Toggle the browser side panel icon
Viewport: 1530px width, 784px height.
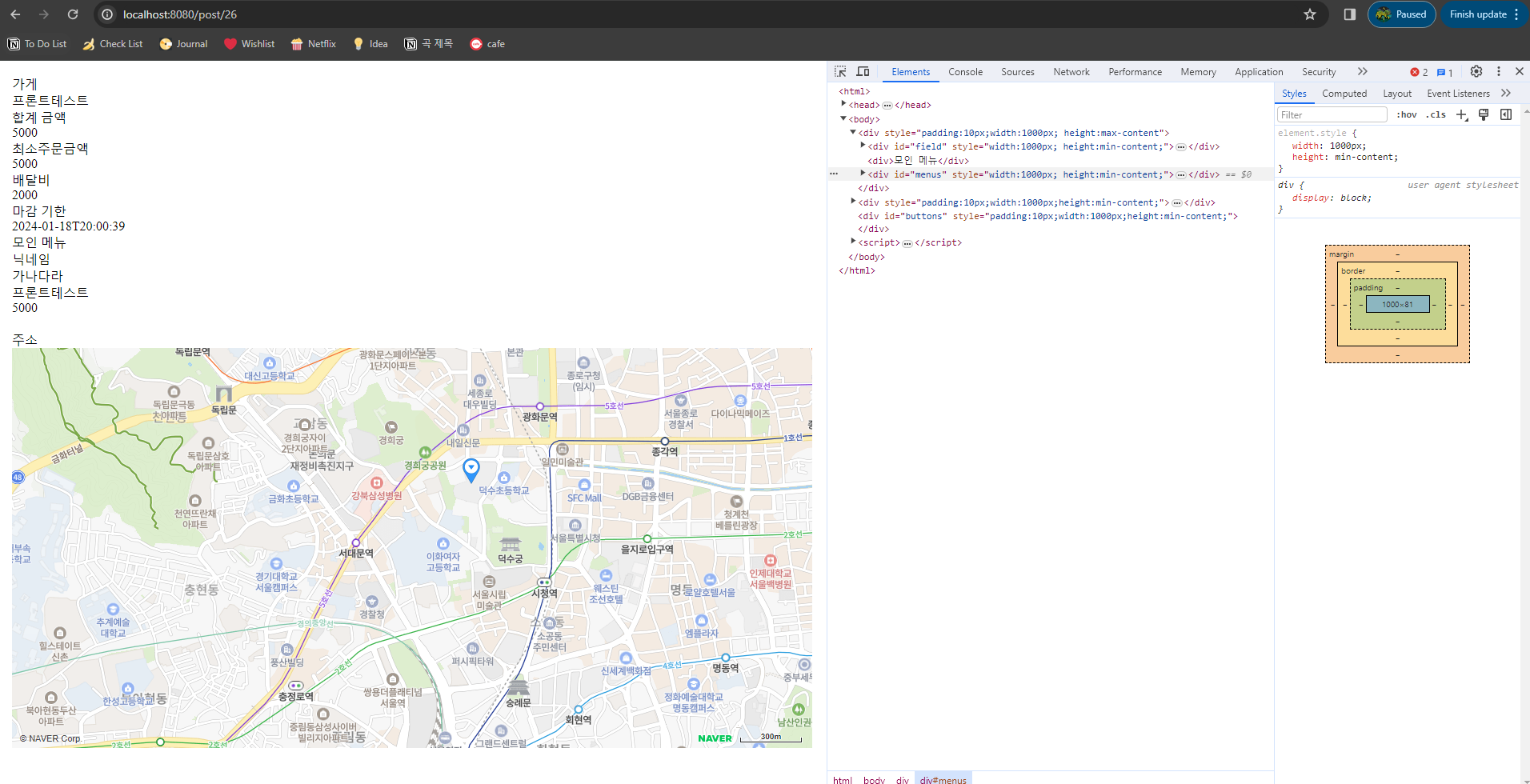(1350, 14)
